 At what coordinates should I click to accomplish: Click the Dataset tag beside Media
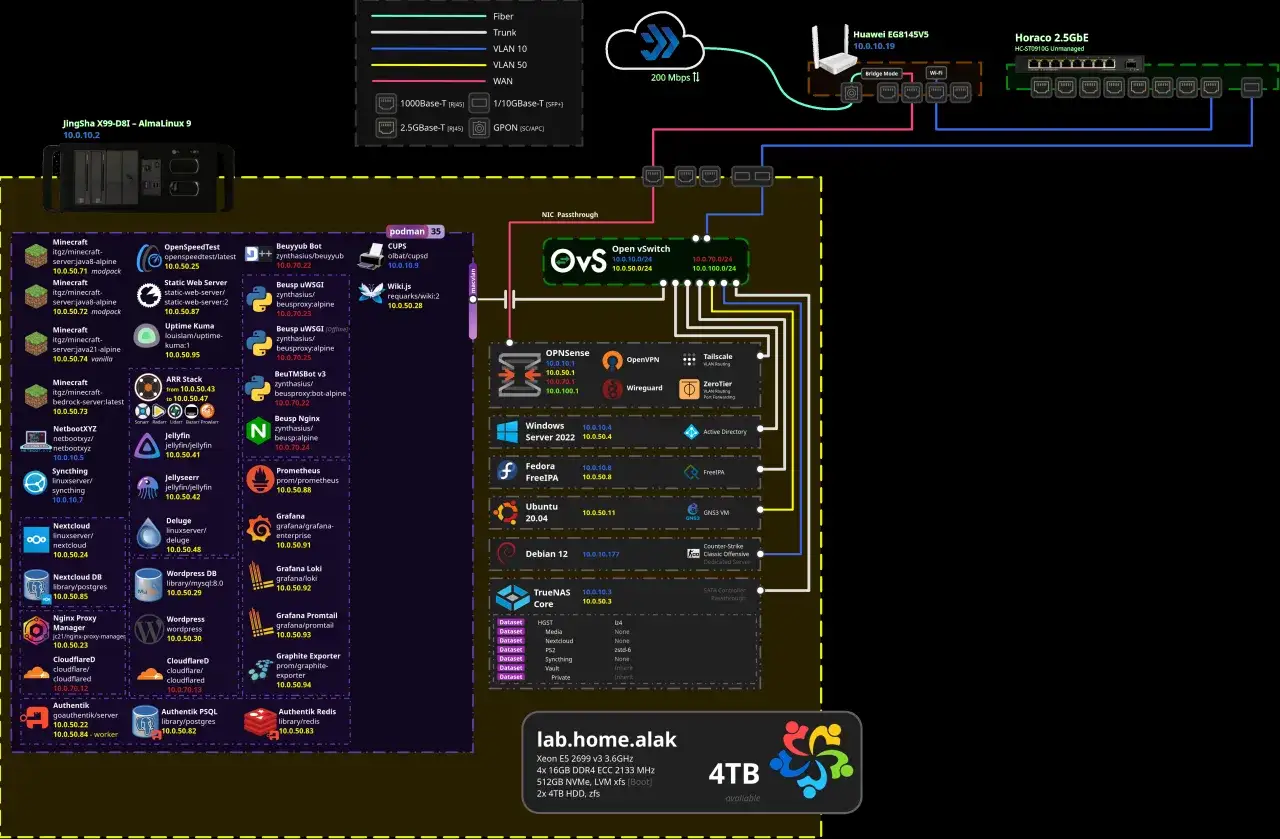[x=510, y=631]
